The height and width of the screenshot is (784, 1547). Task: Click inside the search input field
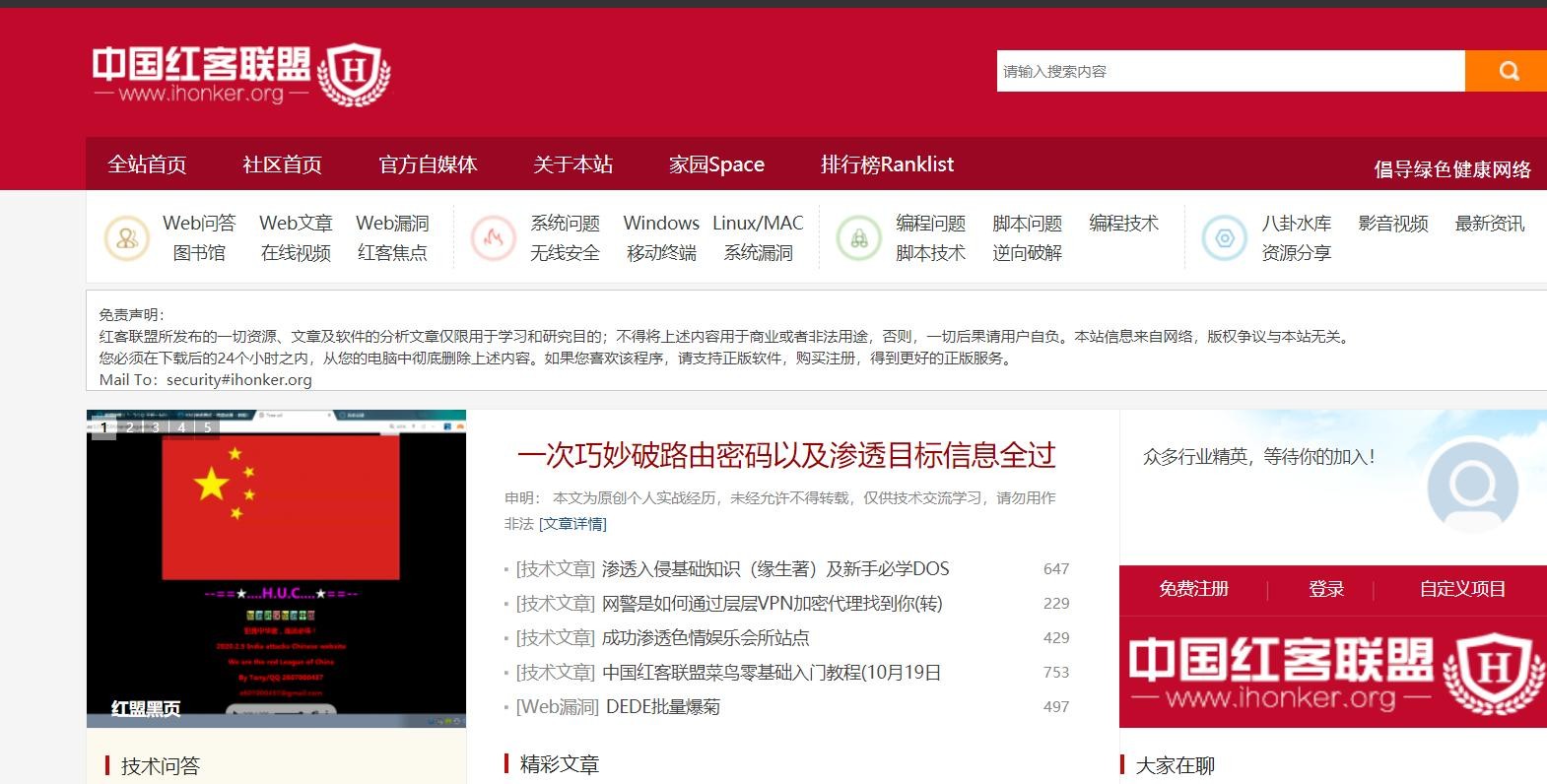tap(1230, 71)
